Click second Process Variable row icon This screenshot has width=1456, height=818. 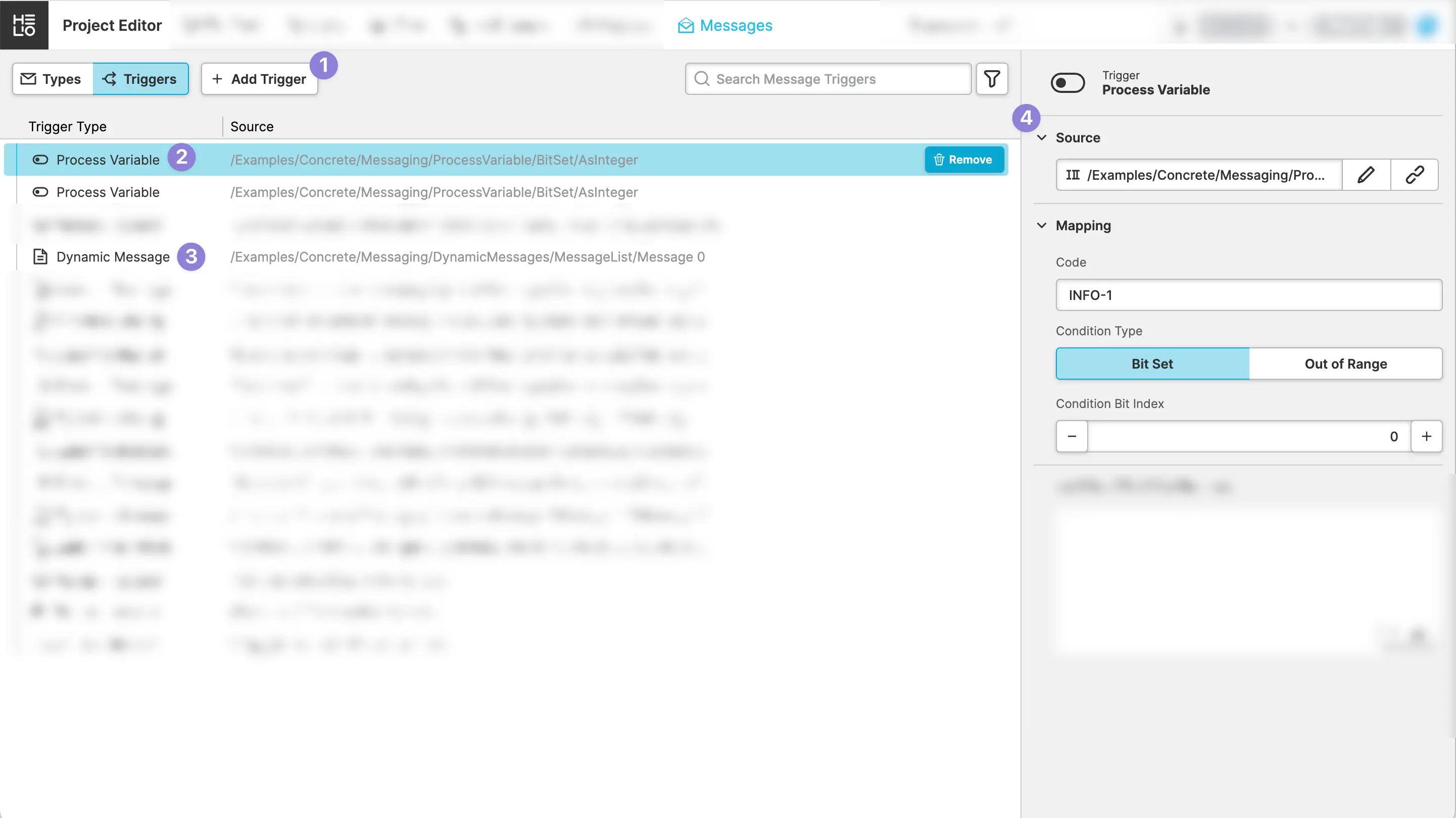tap(40, 193)
